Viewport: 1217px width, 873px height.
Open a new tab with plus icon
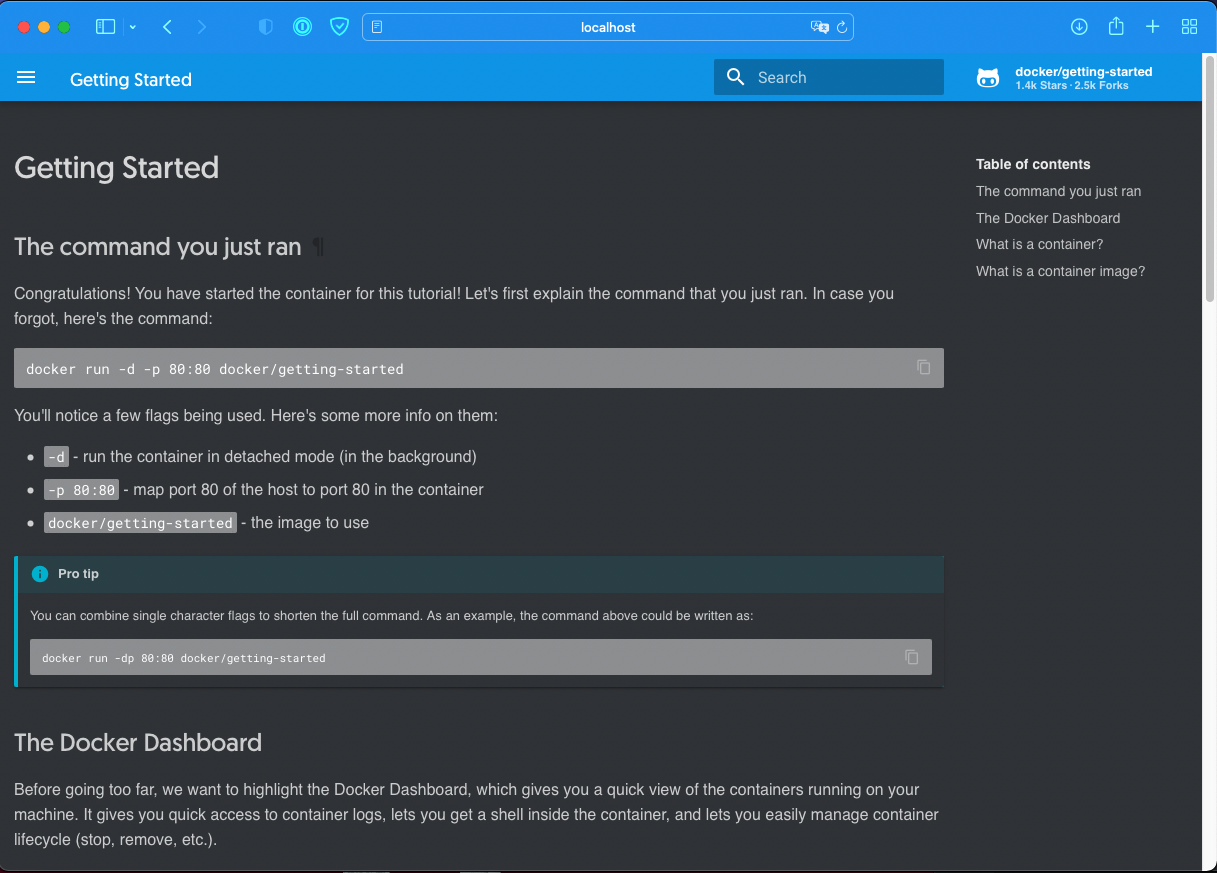coord(1152,27)
